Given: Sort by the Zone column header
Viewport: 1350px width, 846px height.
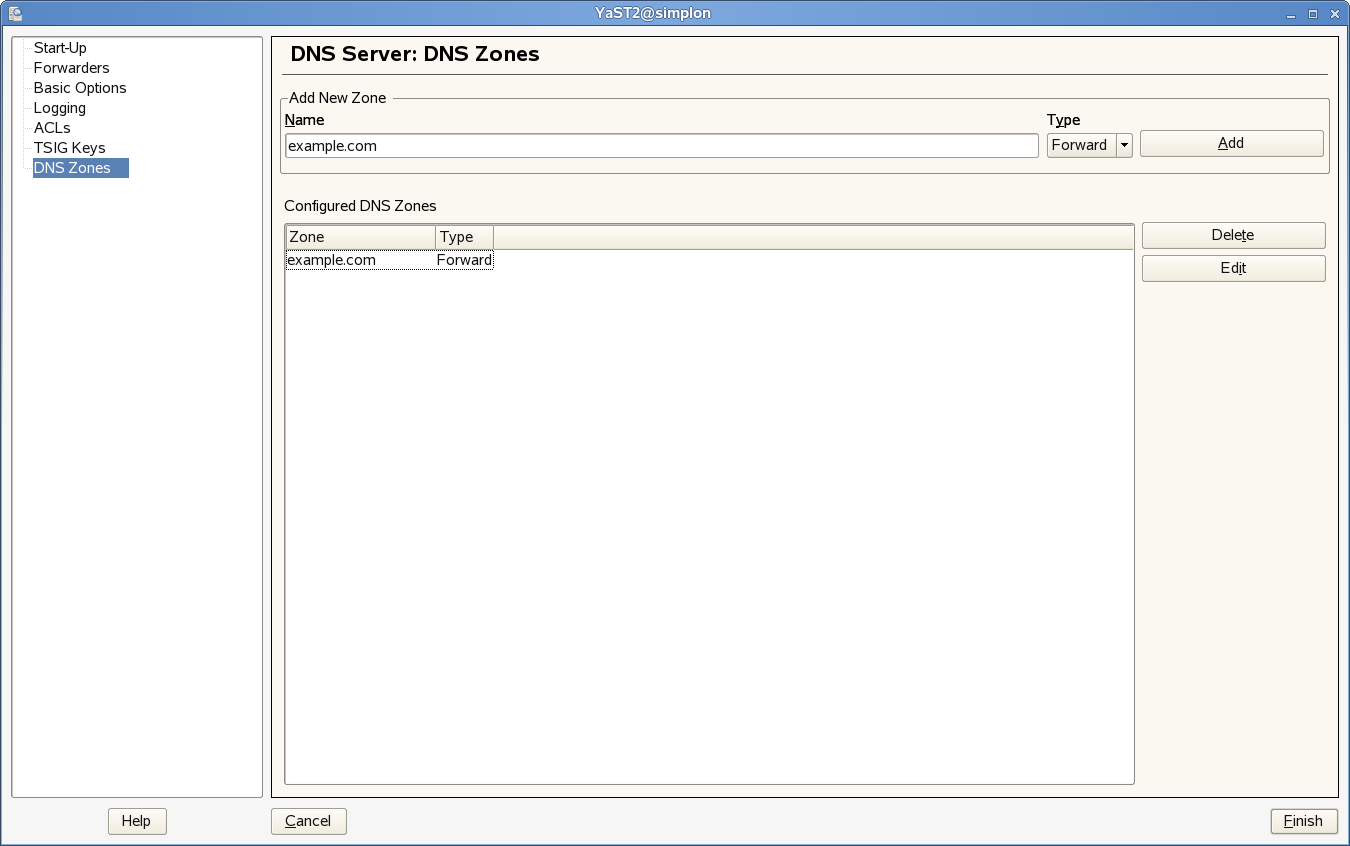Looking at the screenshot, I should 360,237.
